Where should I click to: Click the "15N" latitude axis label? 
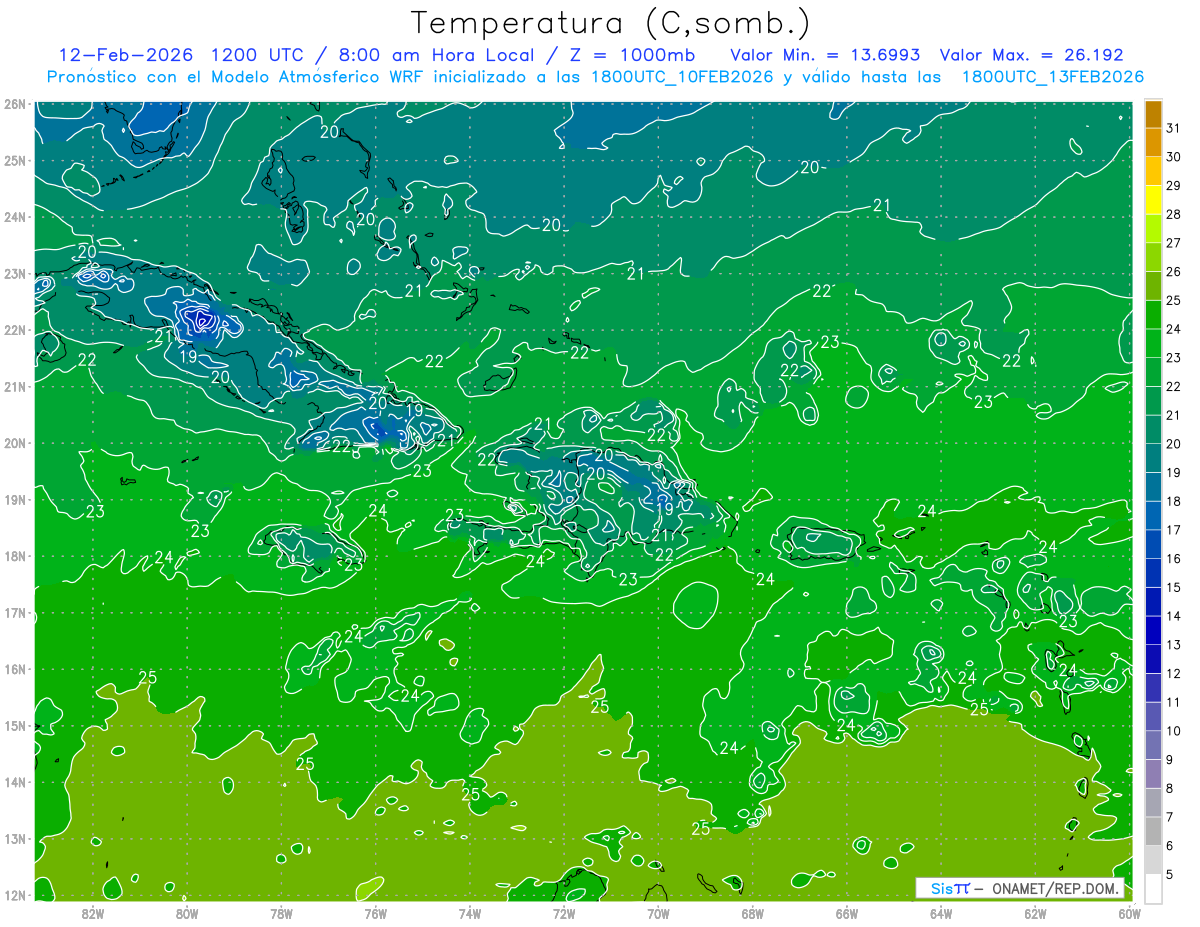tap(15, 725)
